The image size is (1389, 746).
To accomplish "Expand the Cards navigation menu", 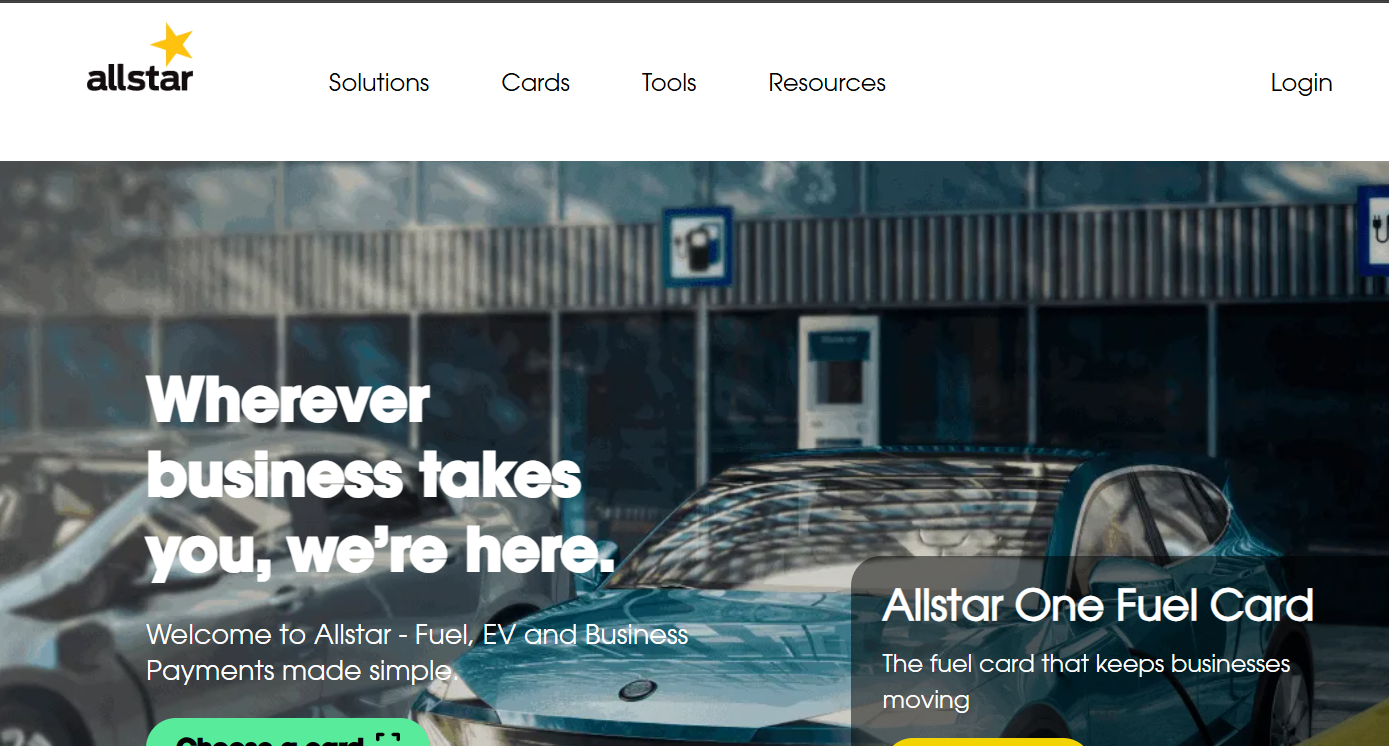I will [x=536, y=83].
